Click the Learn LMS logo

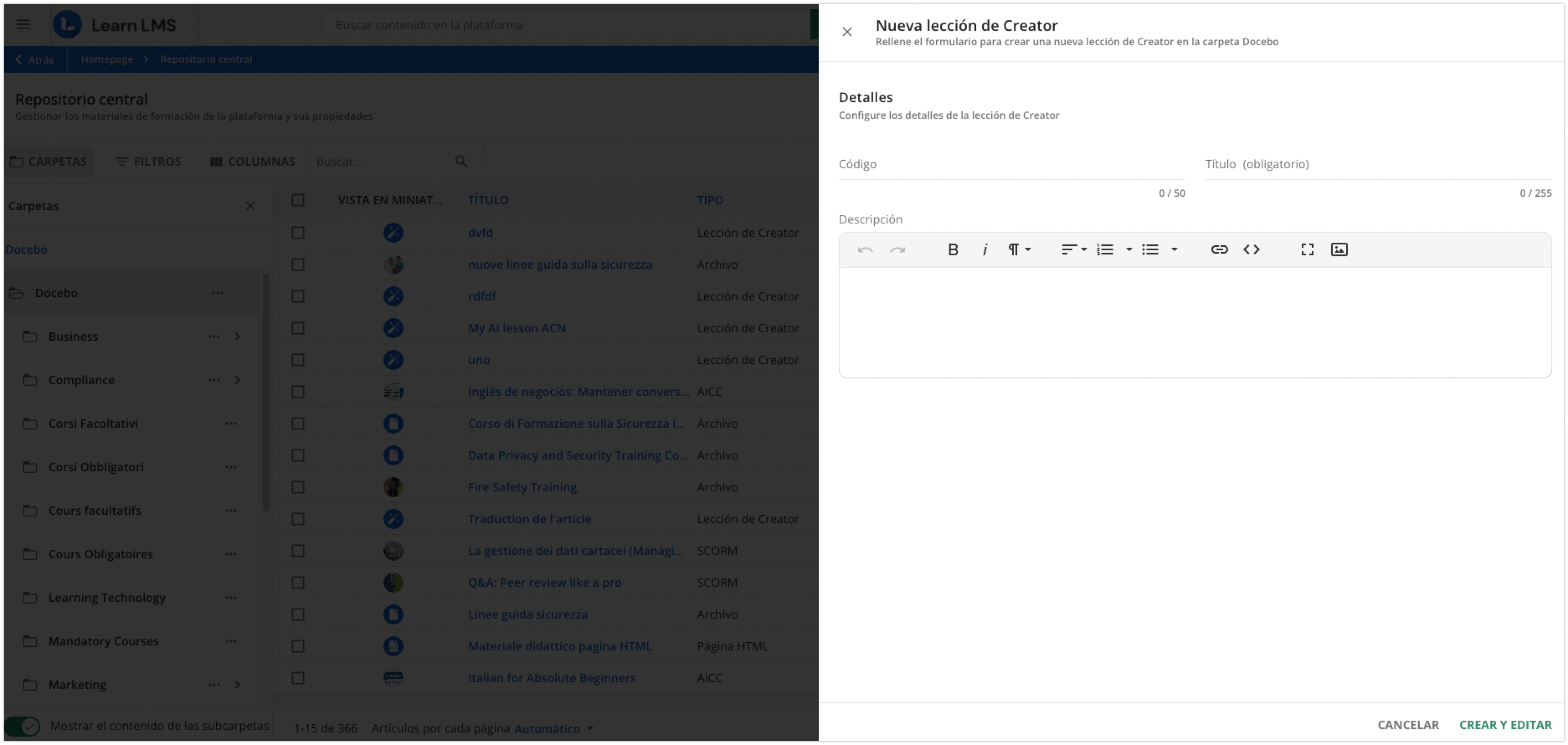pos(114,25)
